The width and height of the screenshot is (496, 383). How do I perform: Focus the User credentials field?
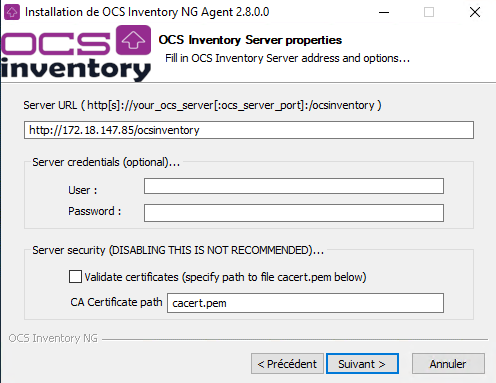click(x=294, y=186)
